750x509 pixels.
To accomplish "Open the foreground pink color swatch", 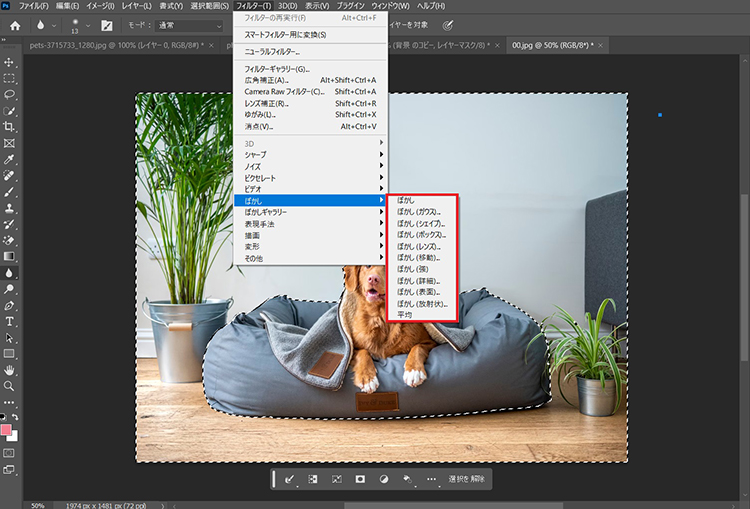I will pos(6,430).
